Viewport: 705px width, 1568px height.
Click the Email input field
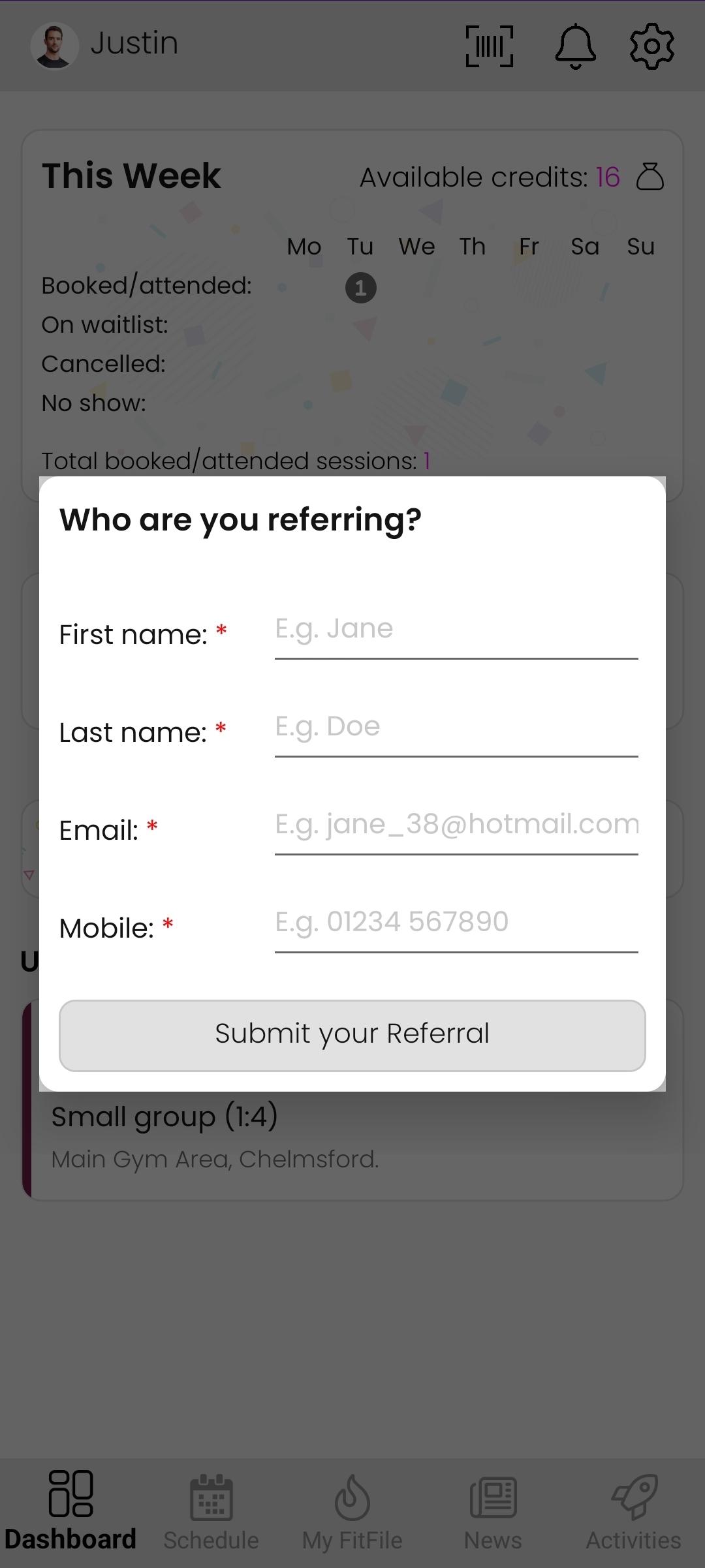pyautogui.click(x=456, y=825)
